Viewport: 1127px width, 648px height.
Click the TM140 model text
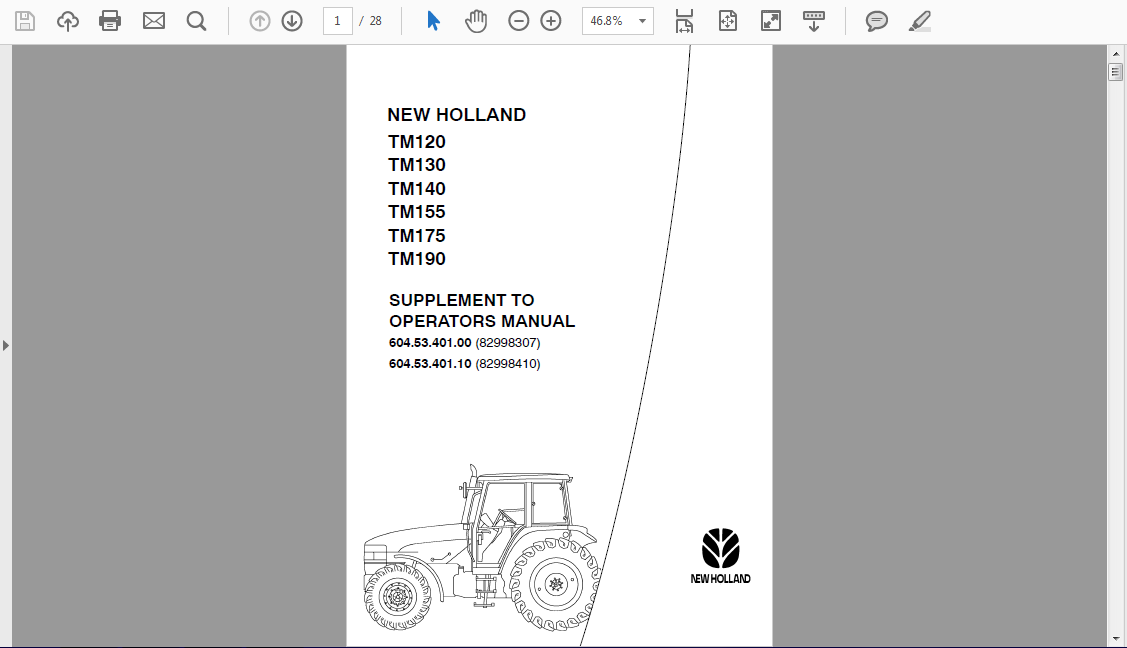pyautogui.click(x=417, y=188)
